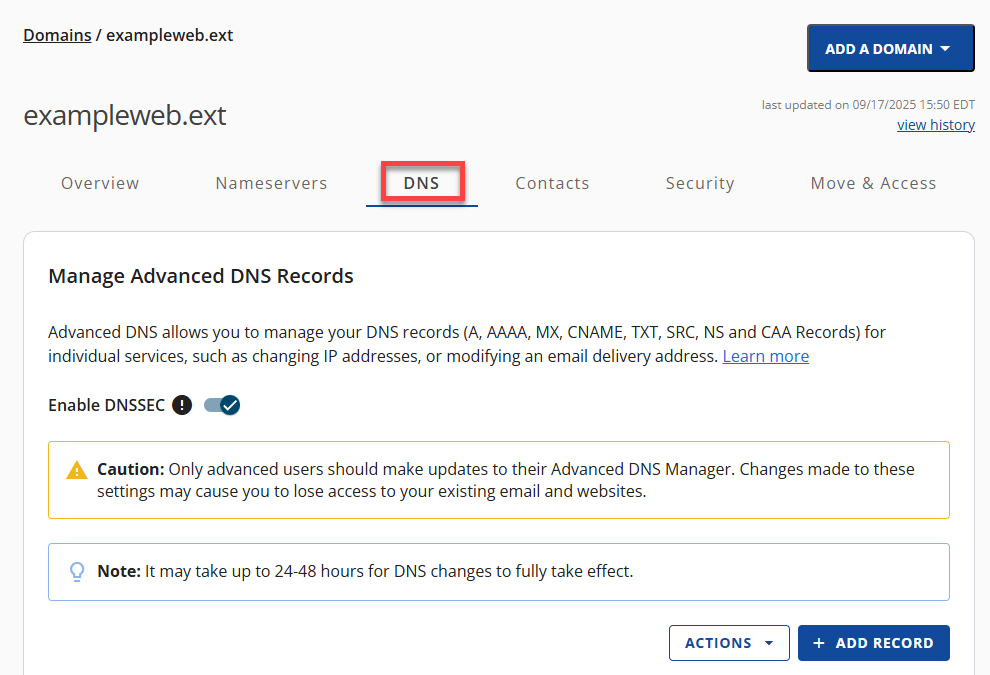Select the domain title exampleweb.ext
Image resolution: width=990 pixels, height=675 pixels.
tap(124, 115)
